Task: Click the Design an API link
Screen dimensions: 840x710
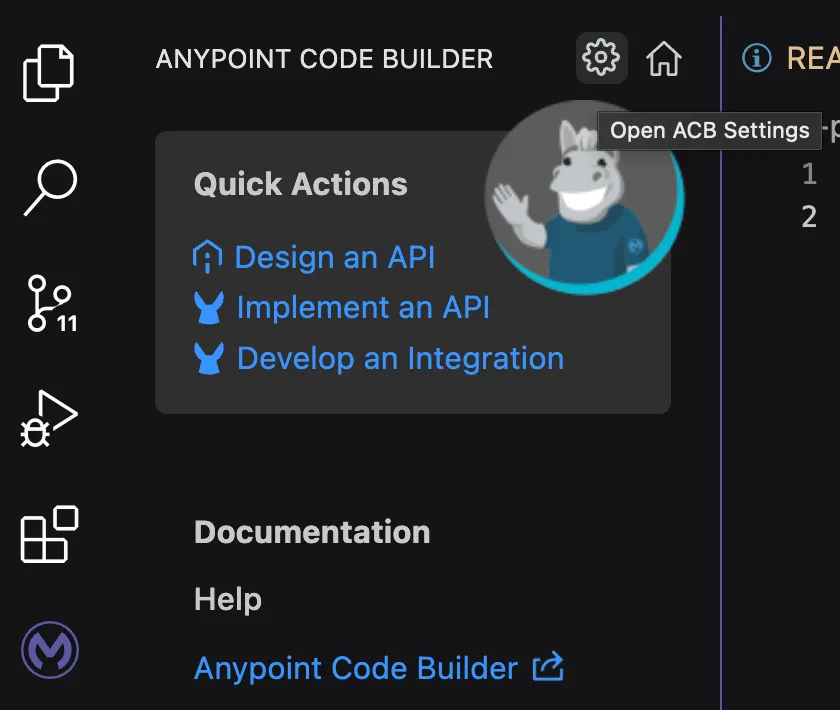Action: coord(335,257)
